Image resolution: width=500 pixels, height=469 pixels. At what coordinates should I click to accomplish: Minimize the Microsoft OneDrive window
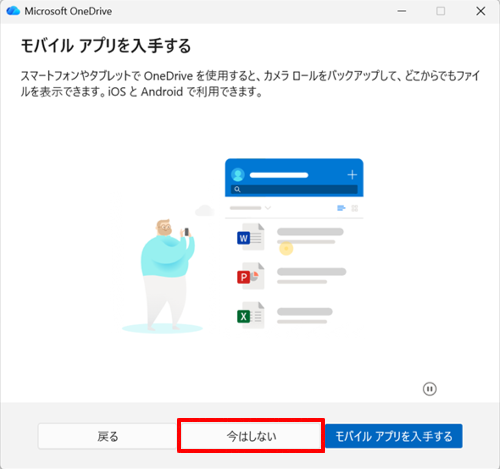tap(402, 11)
